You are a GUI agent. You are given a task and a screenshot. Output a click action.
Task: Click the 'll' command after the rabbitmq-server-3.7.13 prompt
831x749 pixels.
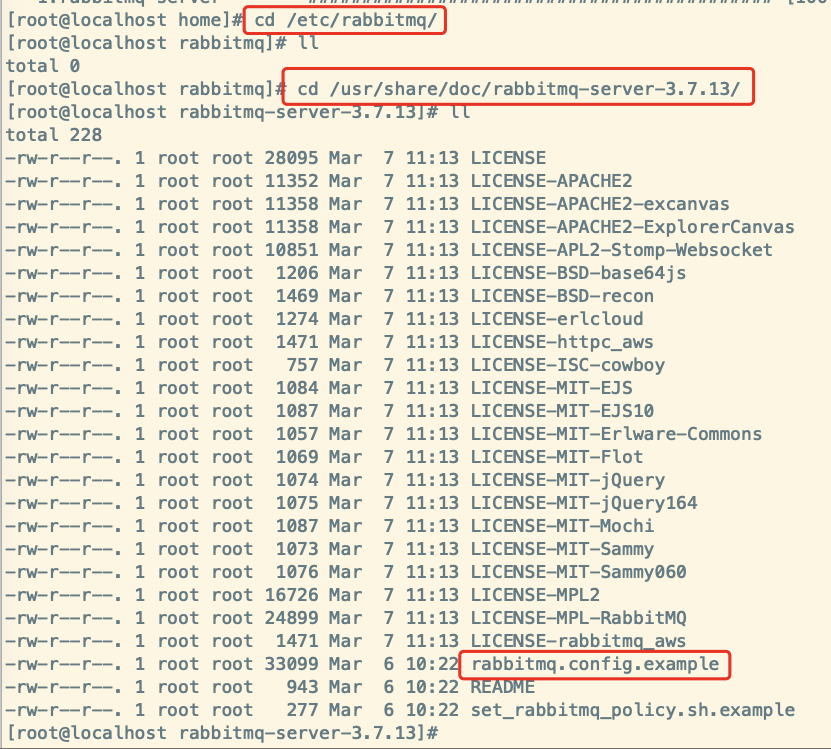[460, 112]
